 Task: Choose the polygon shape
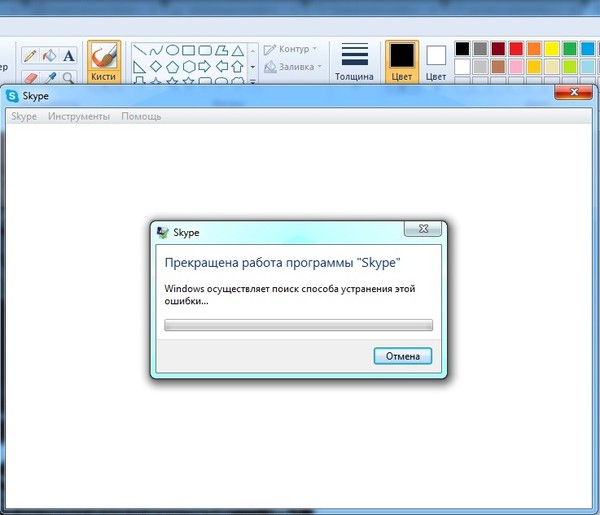[221, 50]
